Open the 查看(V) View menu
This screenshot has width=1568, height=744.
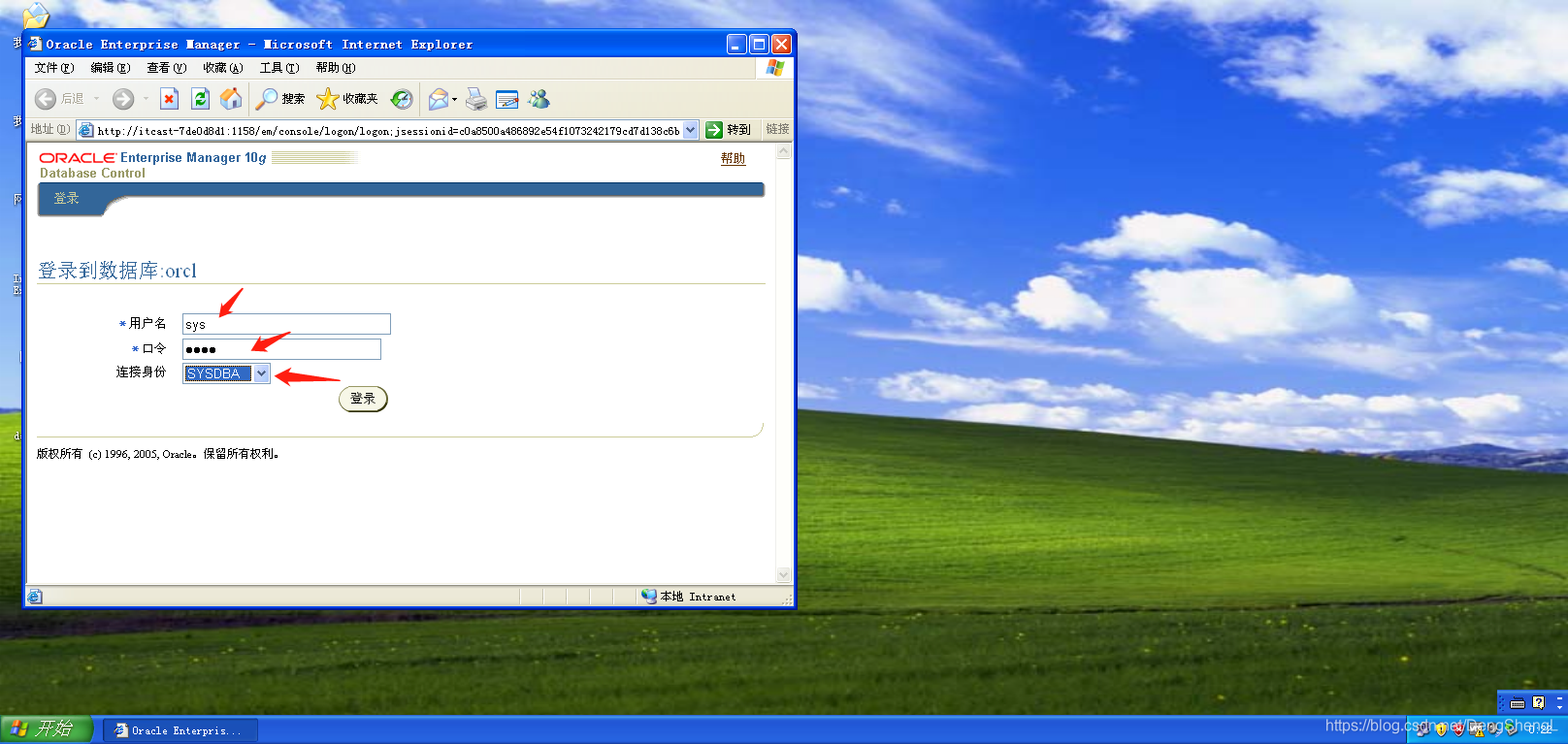pyautogui.click(x=167, y=68)
